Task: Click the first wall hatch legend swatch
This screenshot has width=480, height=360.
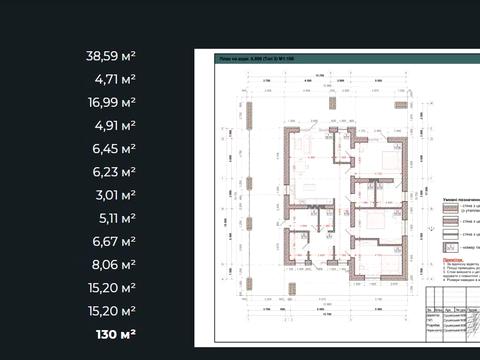Action: (450, 208)
